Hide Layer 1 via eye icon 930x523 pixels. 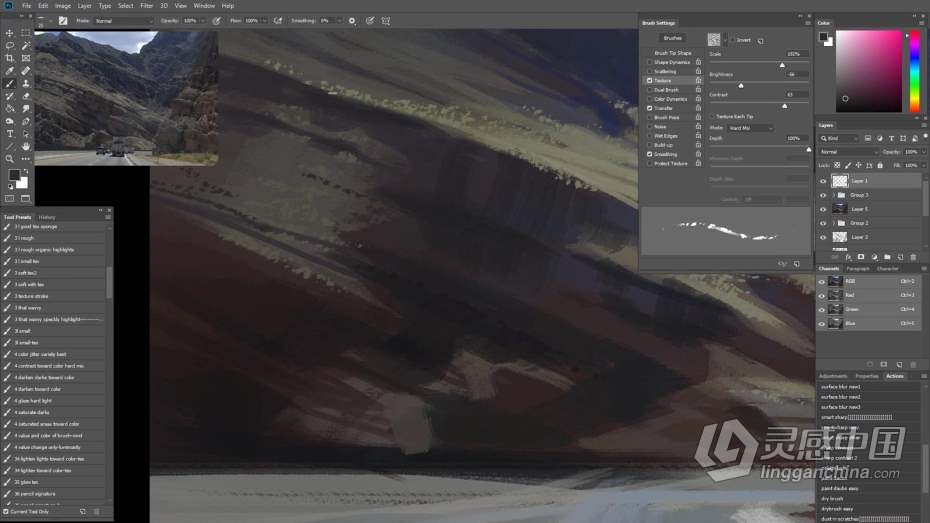pyautogui.click(x=823, y=181)
